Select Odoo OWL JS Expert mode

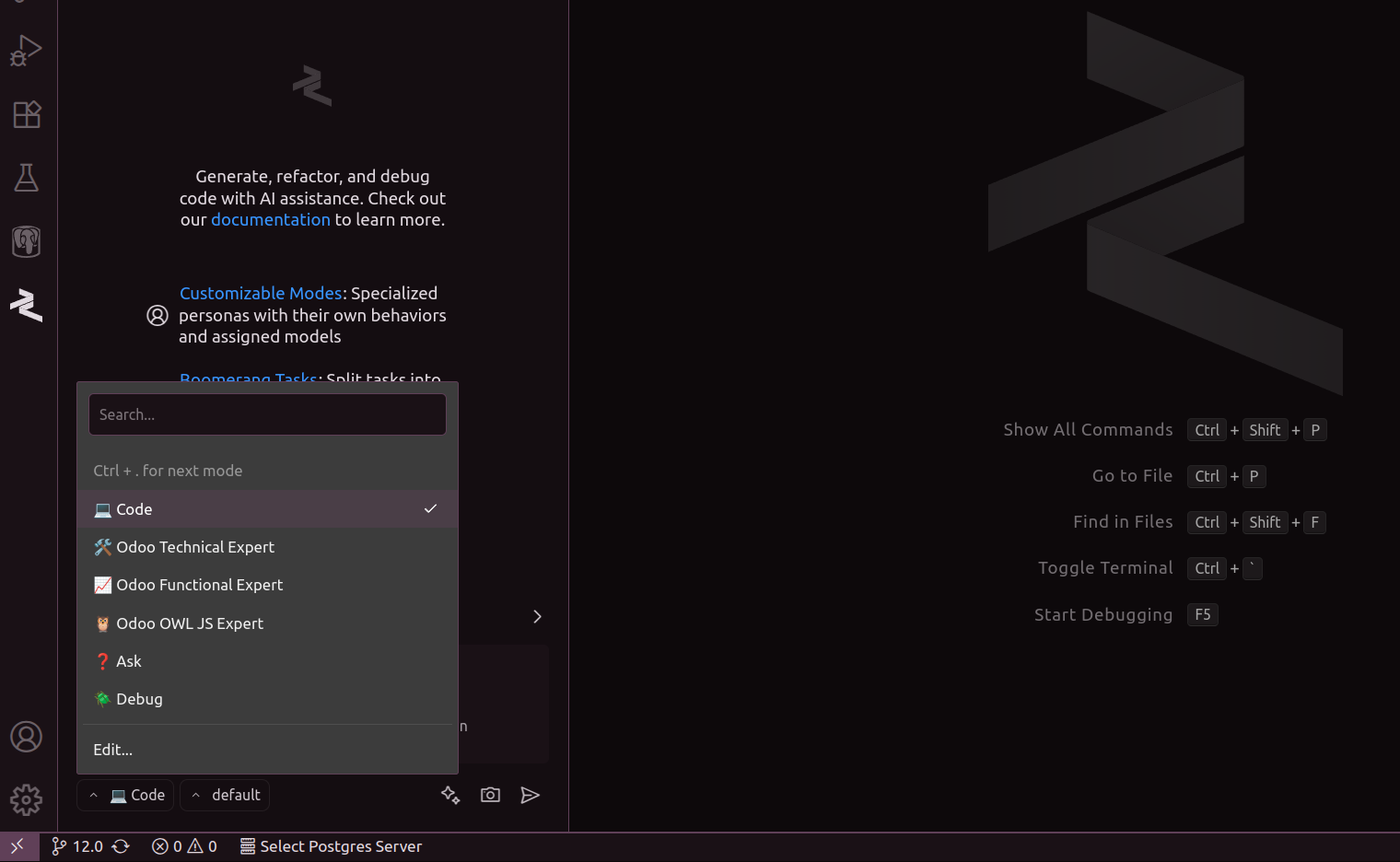[x=267, y=623]
